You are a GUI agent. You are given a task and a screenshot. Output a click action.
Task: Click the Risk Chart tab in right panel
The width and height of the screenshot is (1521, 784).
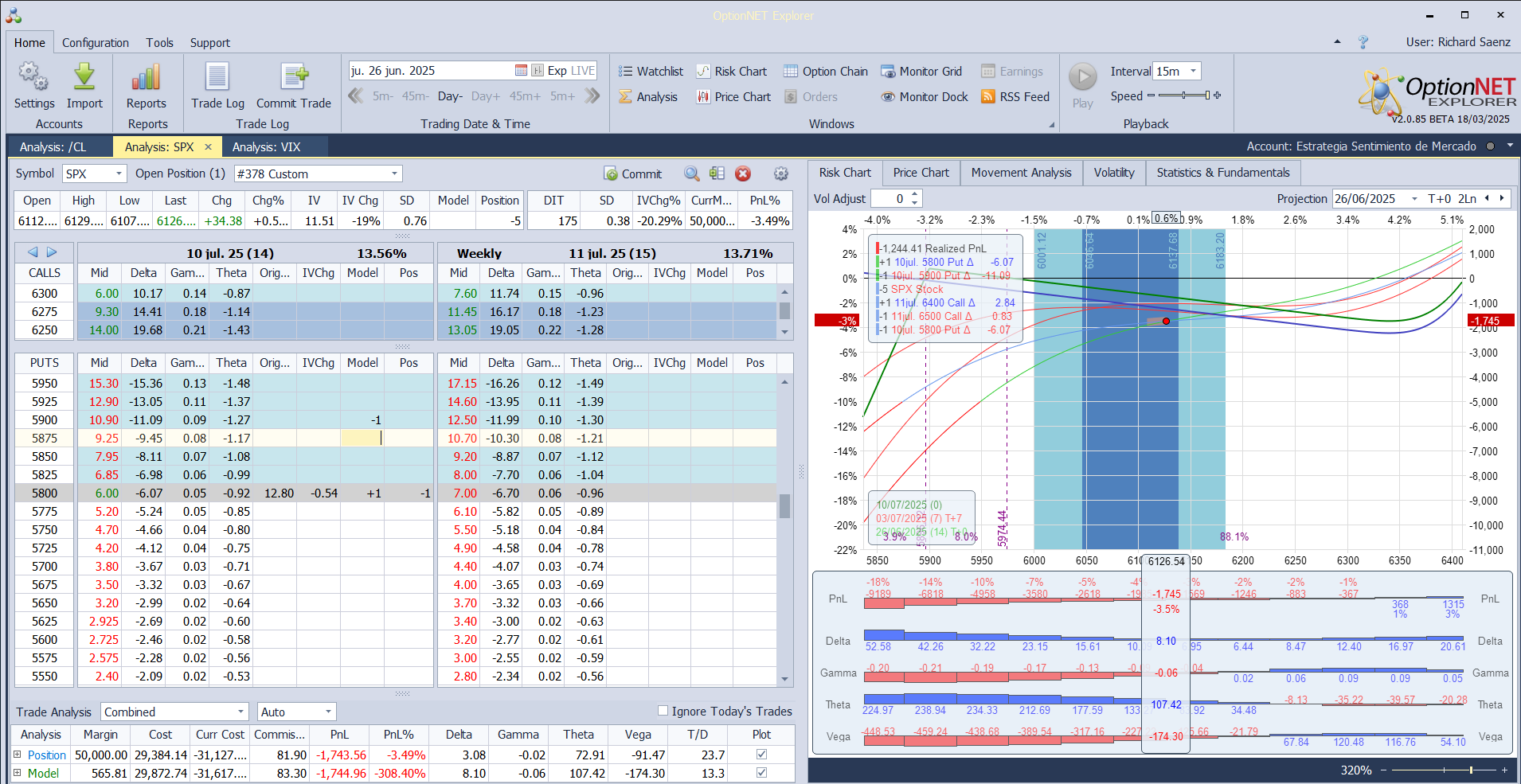845,173
